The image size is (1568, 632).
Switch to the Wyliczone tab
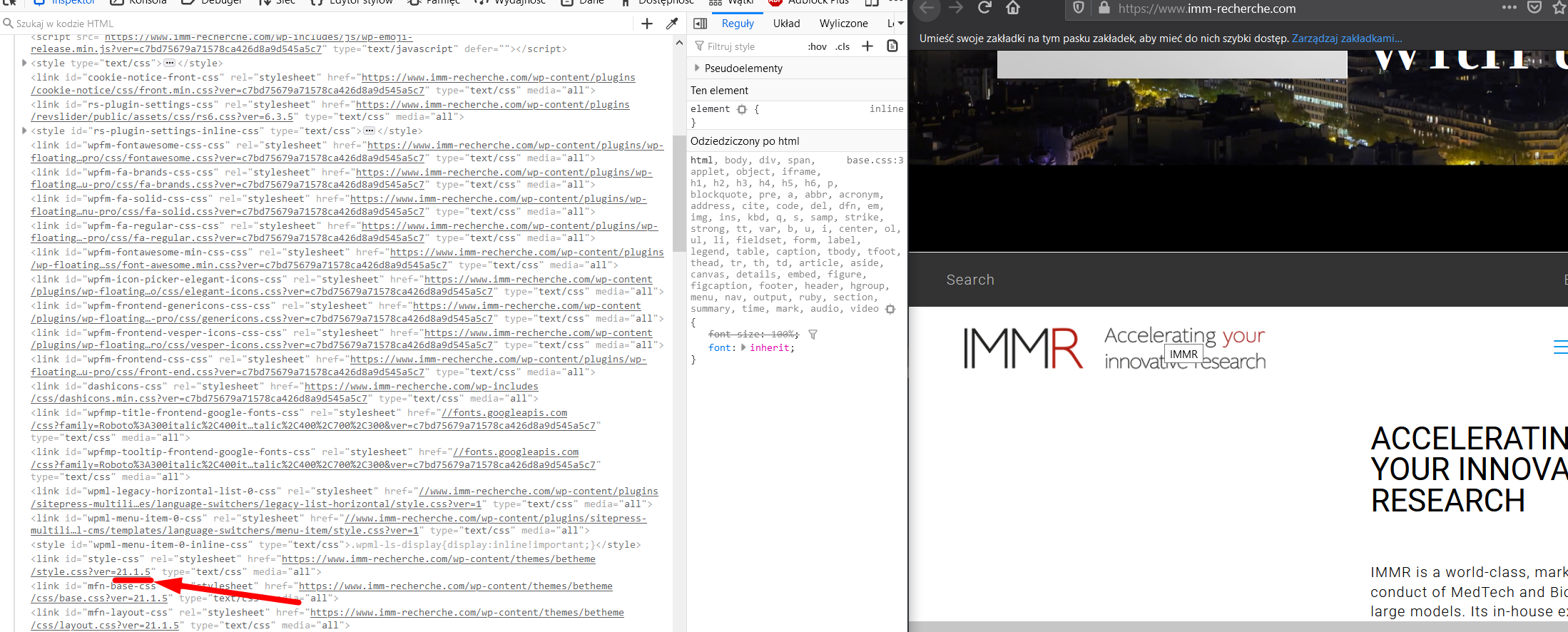tap(843, 24)
